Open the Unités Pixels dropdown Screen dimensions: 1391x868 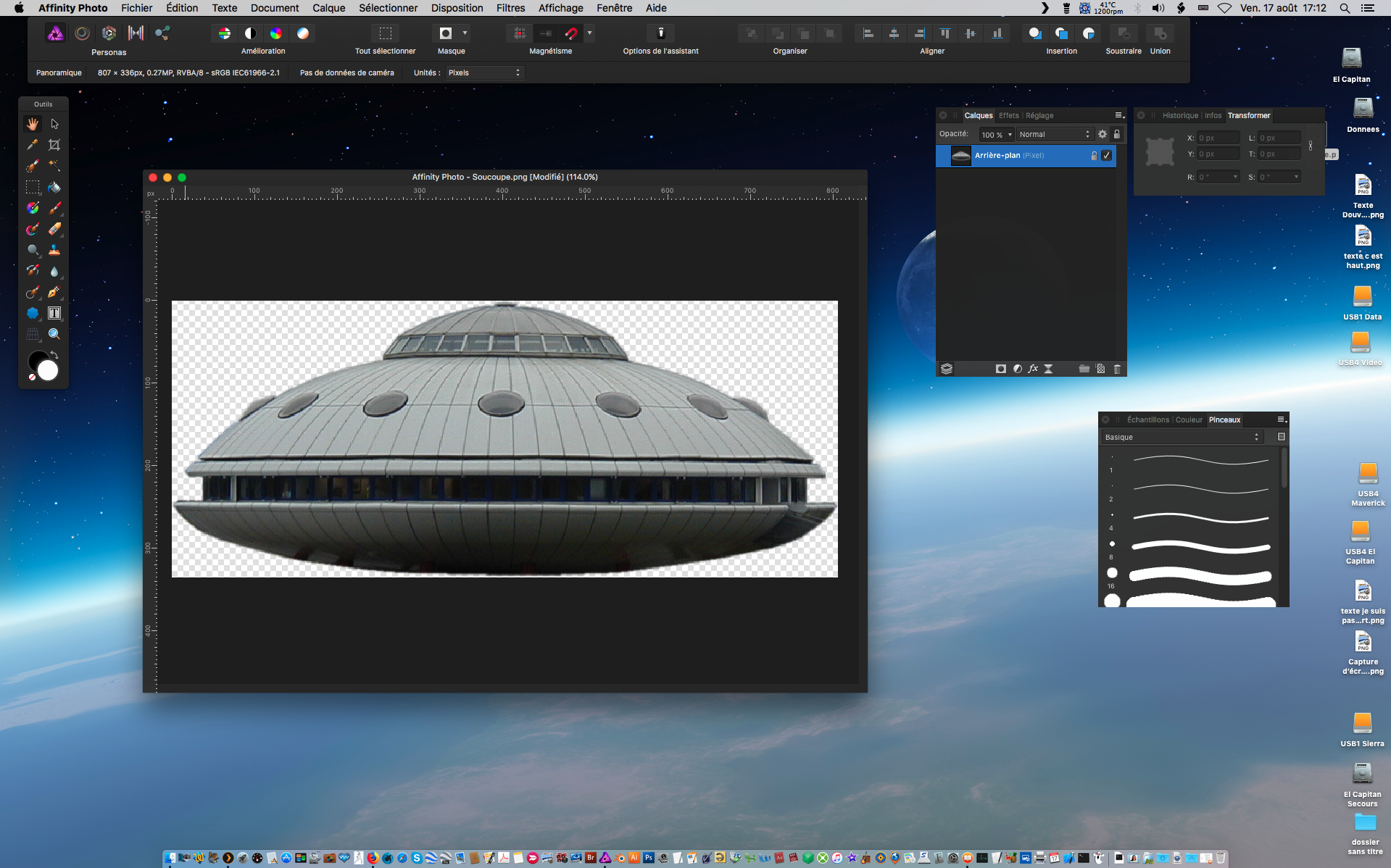coord(483,72)
